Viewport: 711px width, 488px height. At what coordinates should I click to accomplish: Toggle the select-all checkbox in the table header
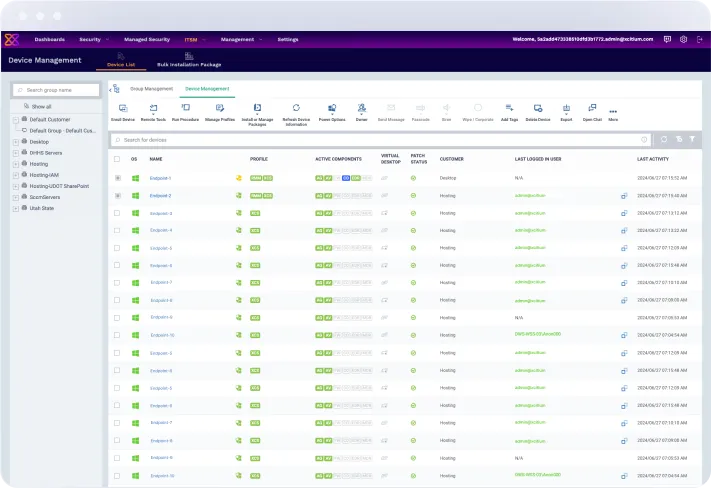tap(117, 159)
